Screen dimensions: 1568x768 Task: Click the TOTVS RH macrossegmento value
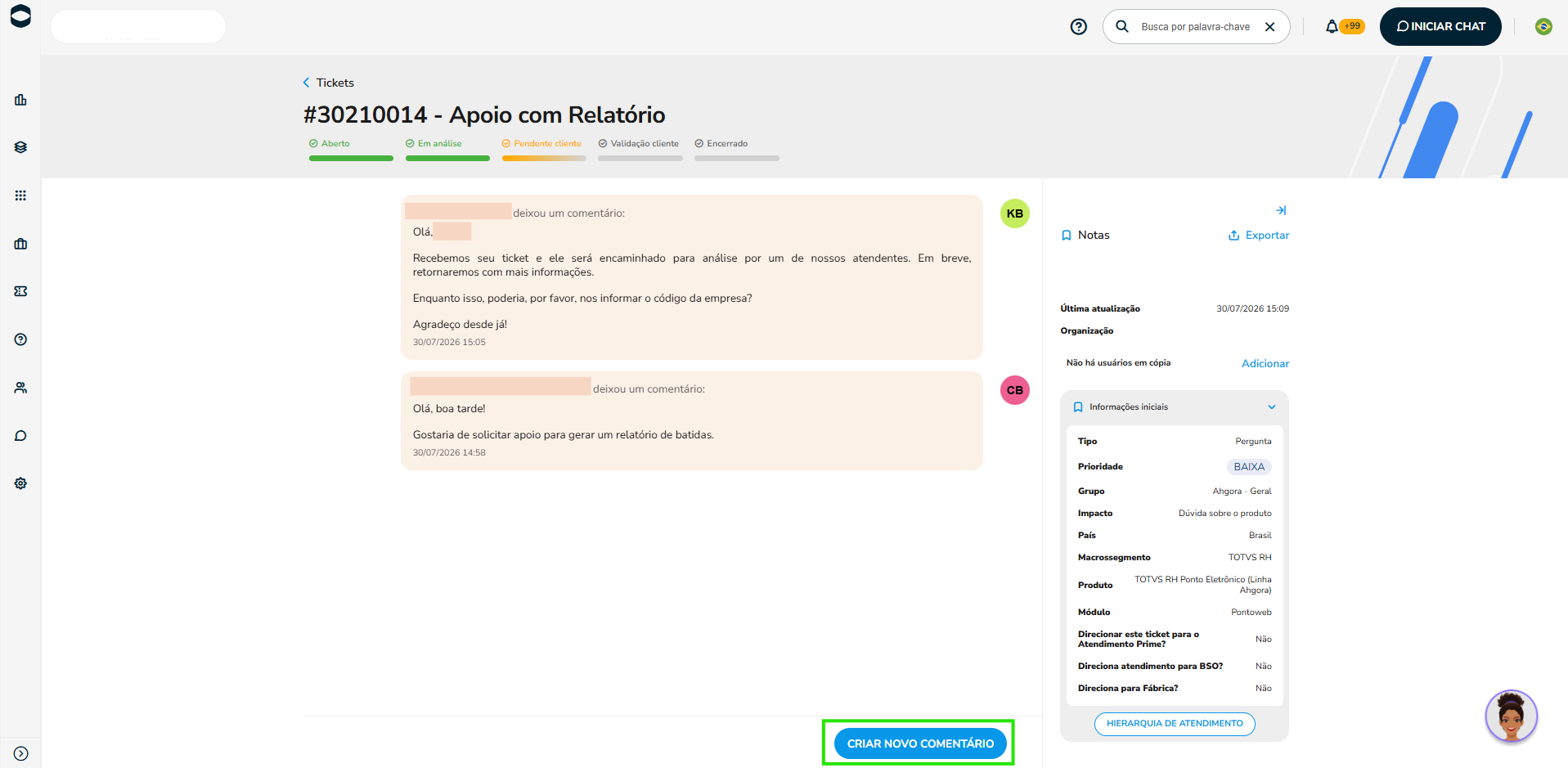(x=1250, y=558)
